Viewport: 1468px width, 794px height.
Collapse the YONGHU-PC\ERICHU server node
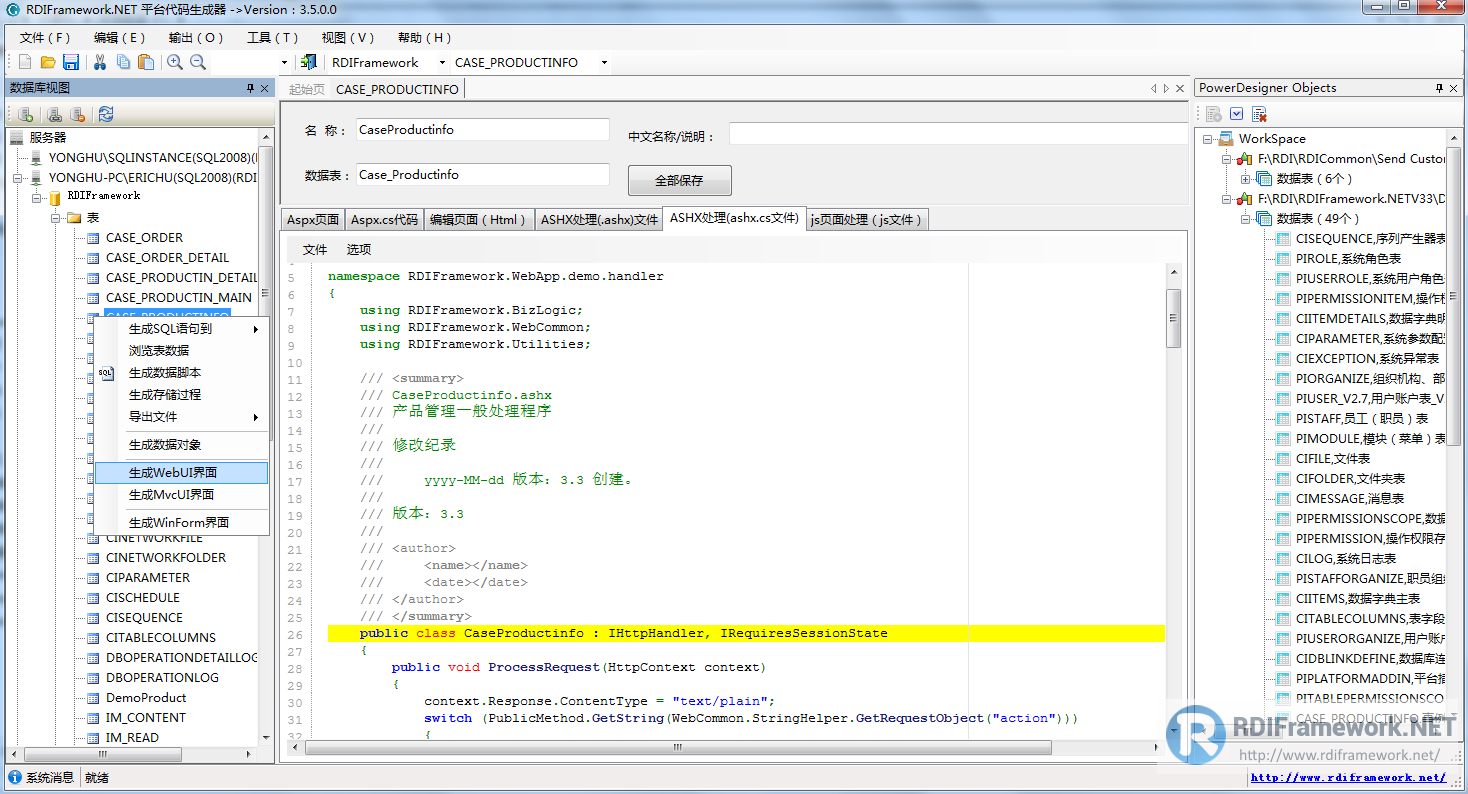coord(18,178)
